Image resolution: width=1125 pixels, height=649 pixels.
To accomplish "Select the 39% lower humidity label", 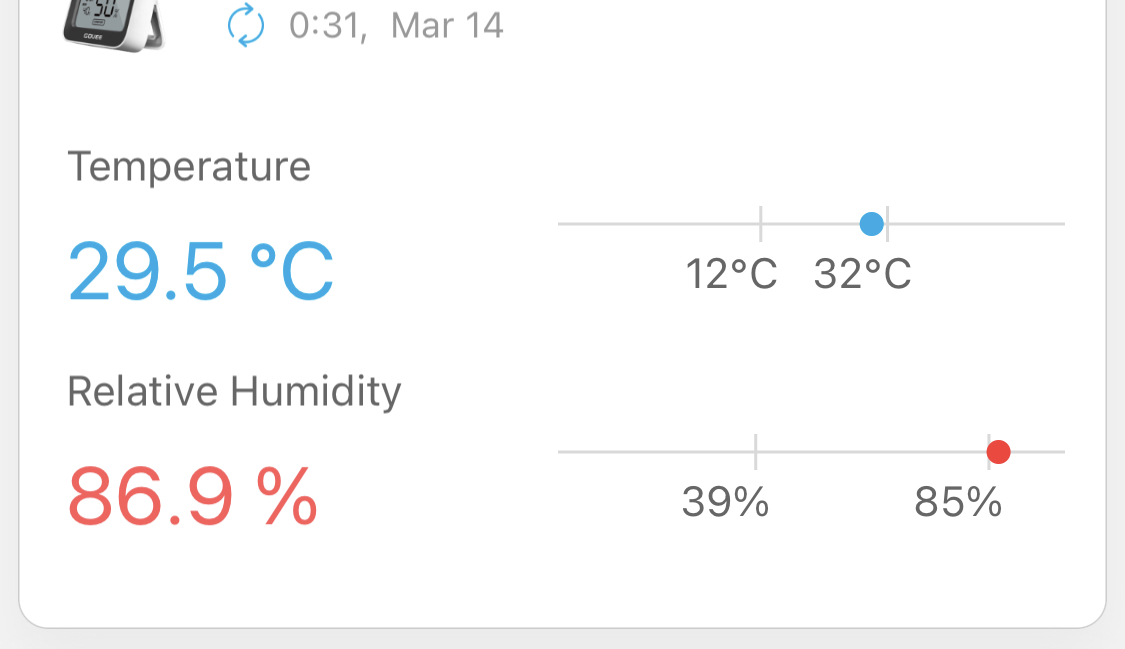I will point(725,501).
